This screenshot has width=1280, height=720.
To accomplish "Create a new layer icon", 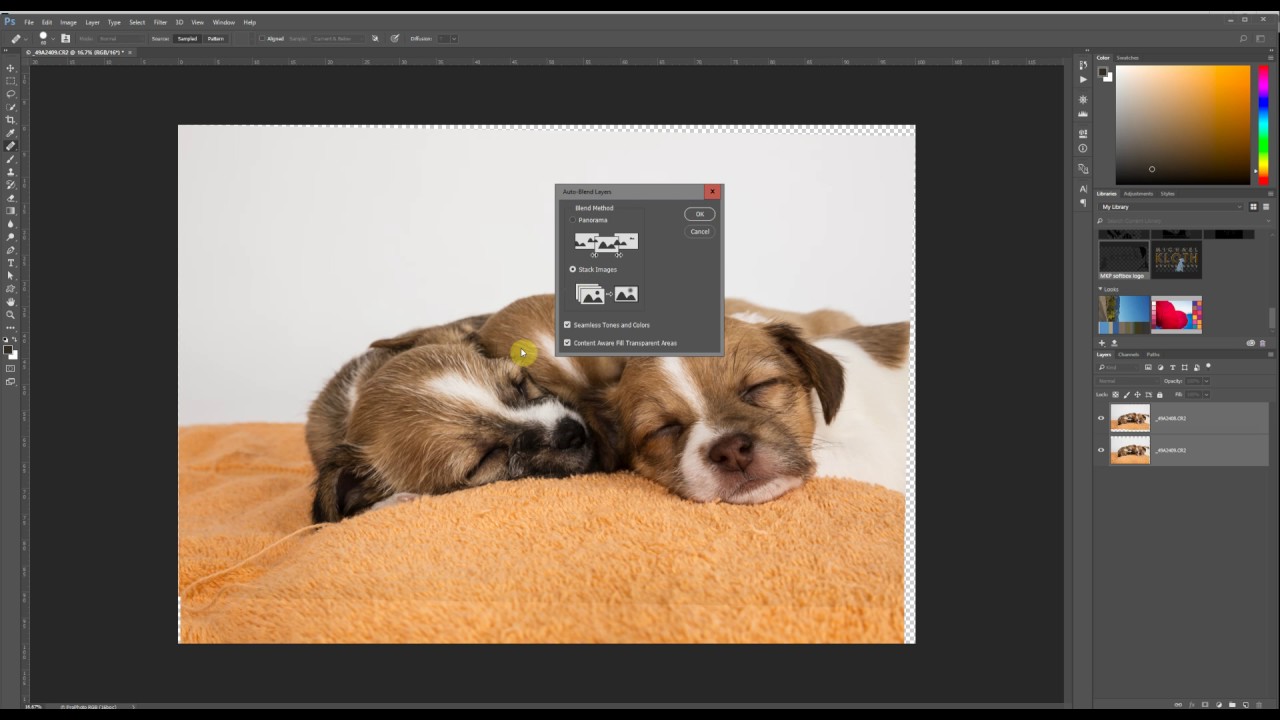I will pyautogui.click(x=1246, y=704).
